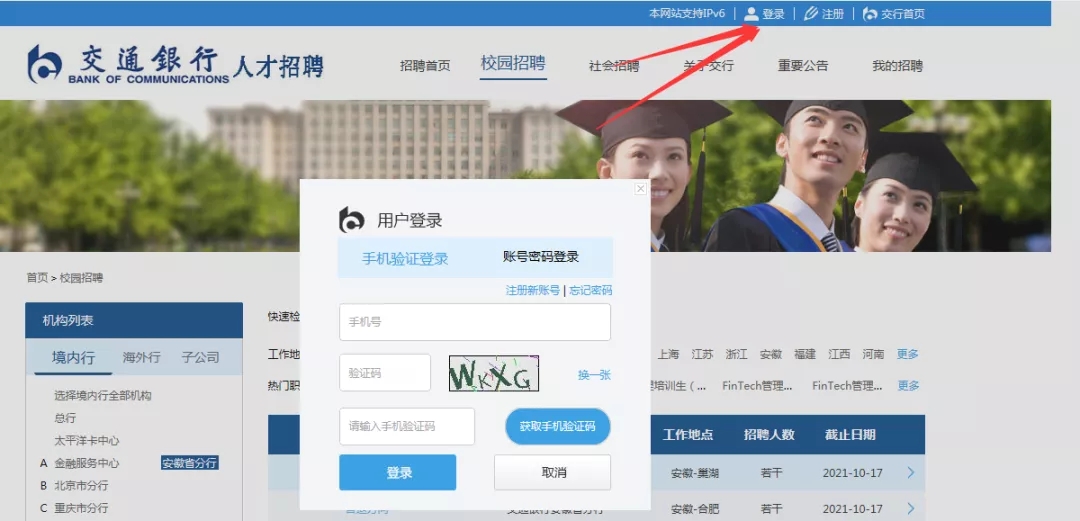1080x521 pixels.
Task: Click the 工作地点 column header
Action: click(687, 435)
